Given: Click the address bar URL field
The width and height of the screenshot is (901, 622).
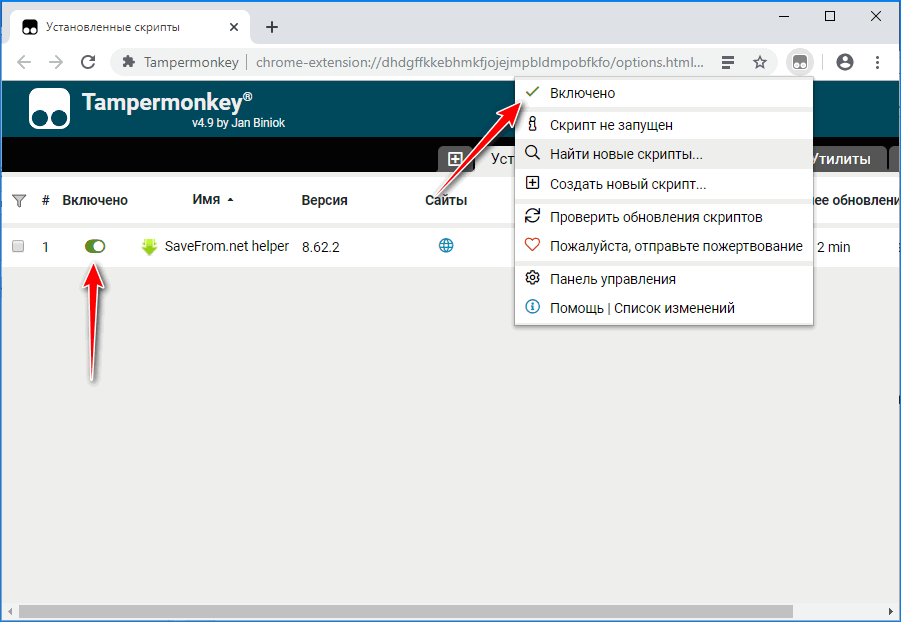Looking at the screenshot, I should (x=479, y=62).
